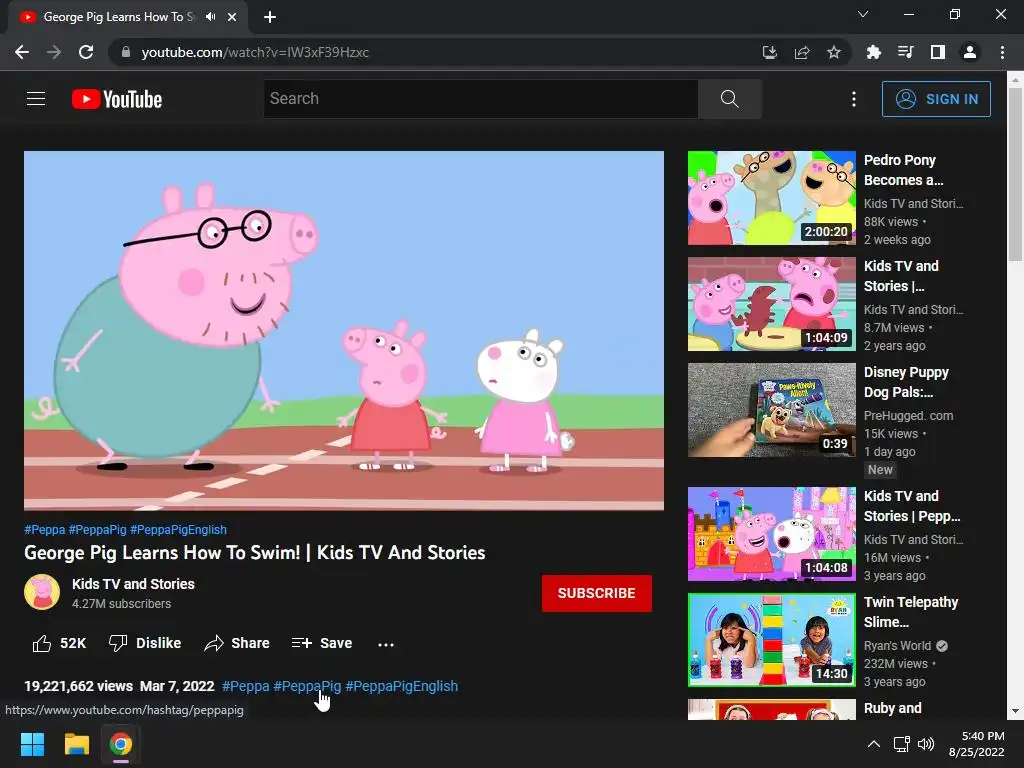Mute the tab via speaker icon
1024x768 pixels.
pyautogui.click(x=210, y=17)
